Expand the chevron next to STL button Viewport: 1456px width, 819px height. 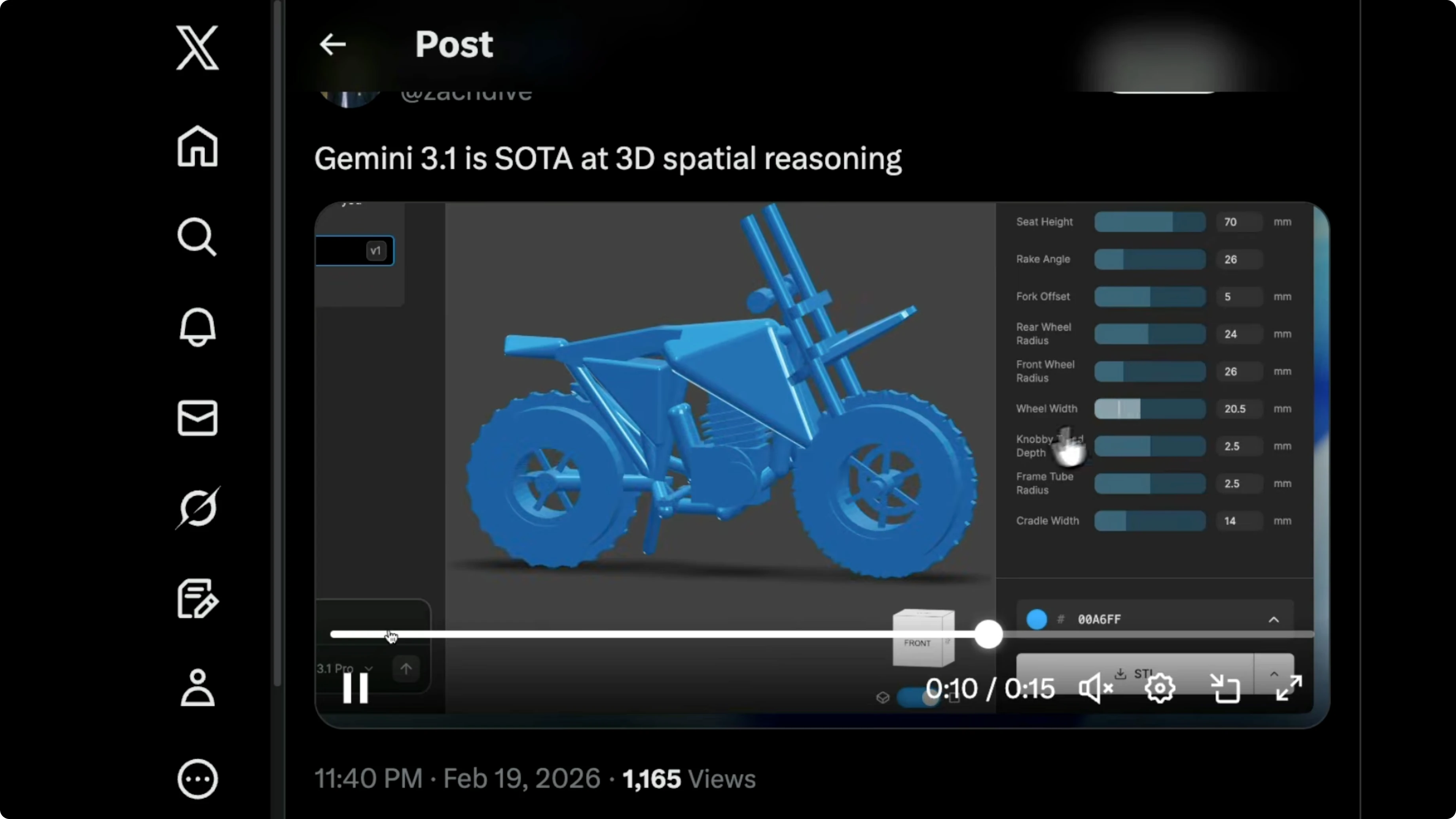pyautogui.click(x=1274, y=674)
